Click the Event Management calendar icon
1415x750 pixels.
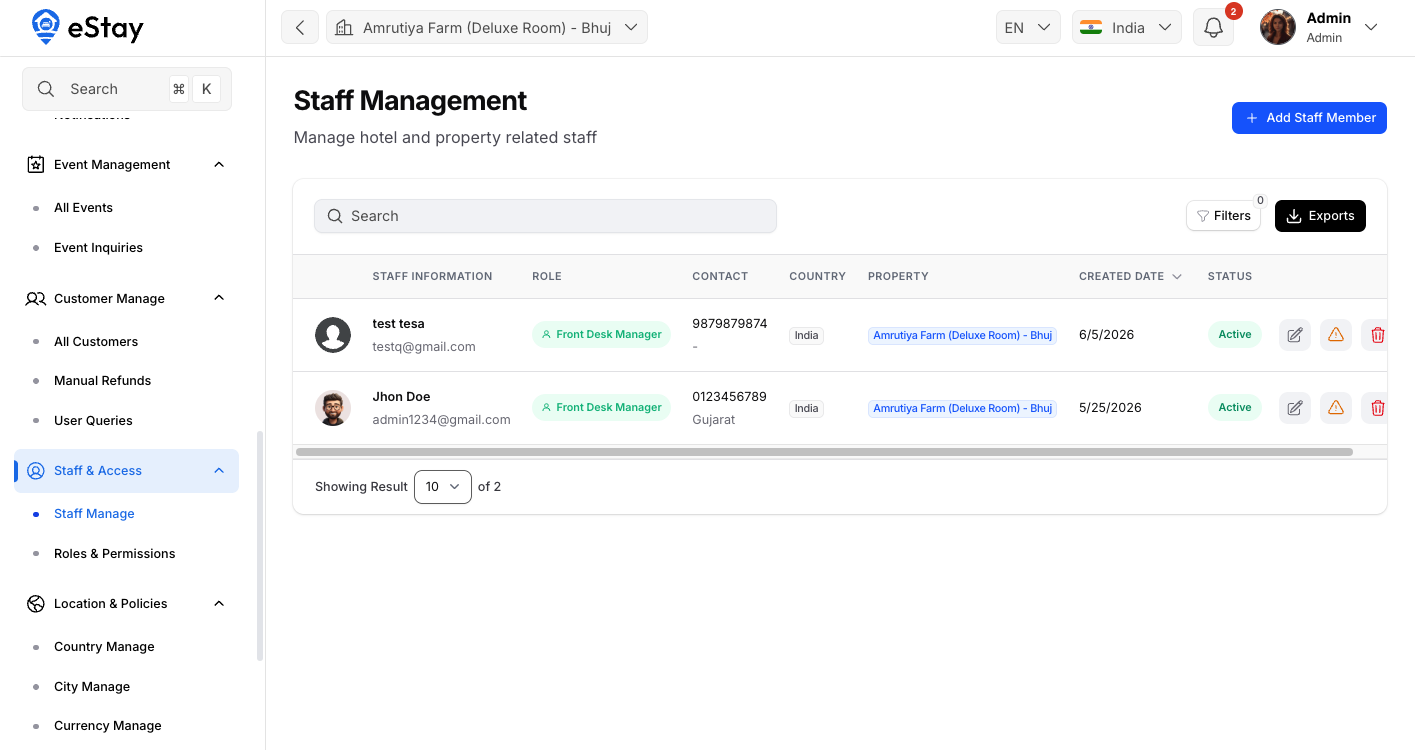(x=36, y=165)
